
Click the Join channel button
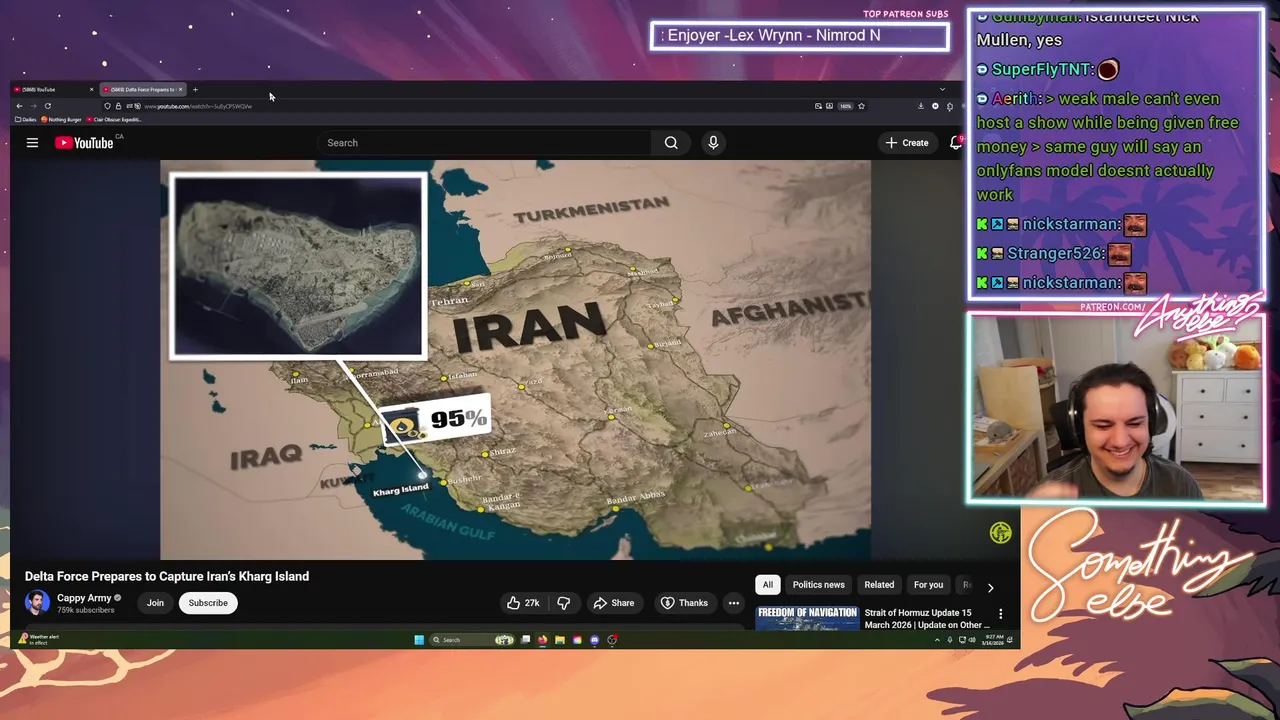(155, 603)
